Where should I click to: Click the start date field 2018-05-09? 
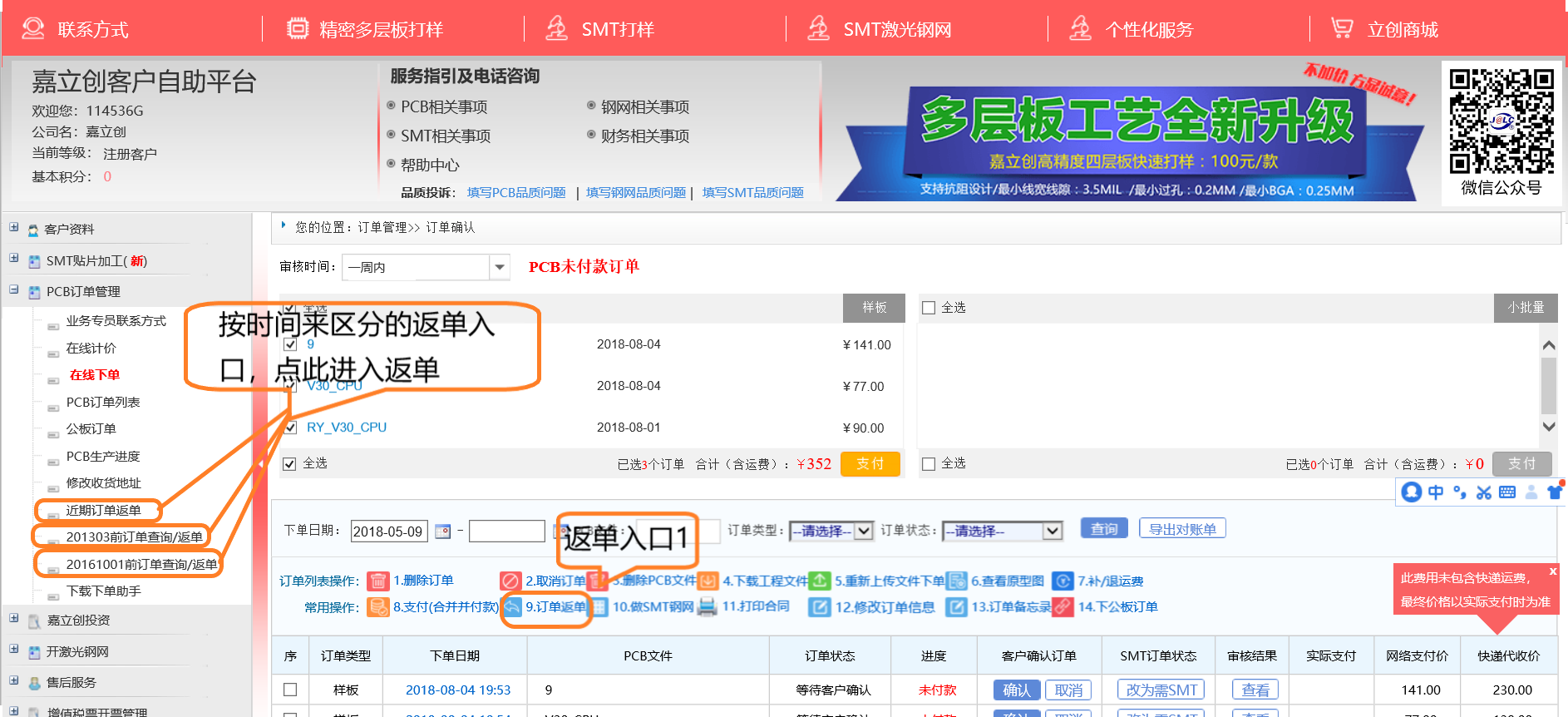(389, 531)
